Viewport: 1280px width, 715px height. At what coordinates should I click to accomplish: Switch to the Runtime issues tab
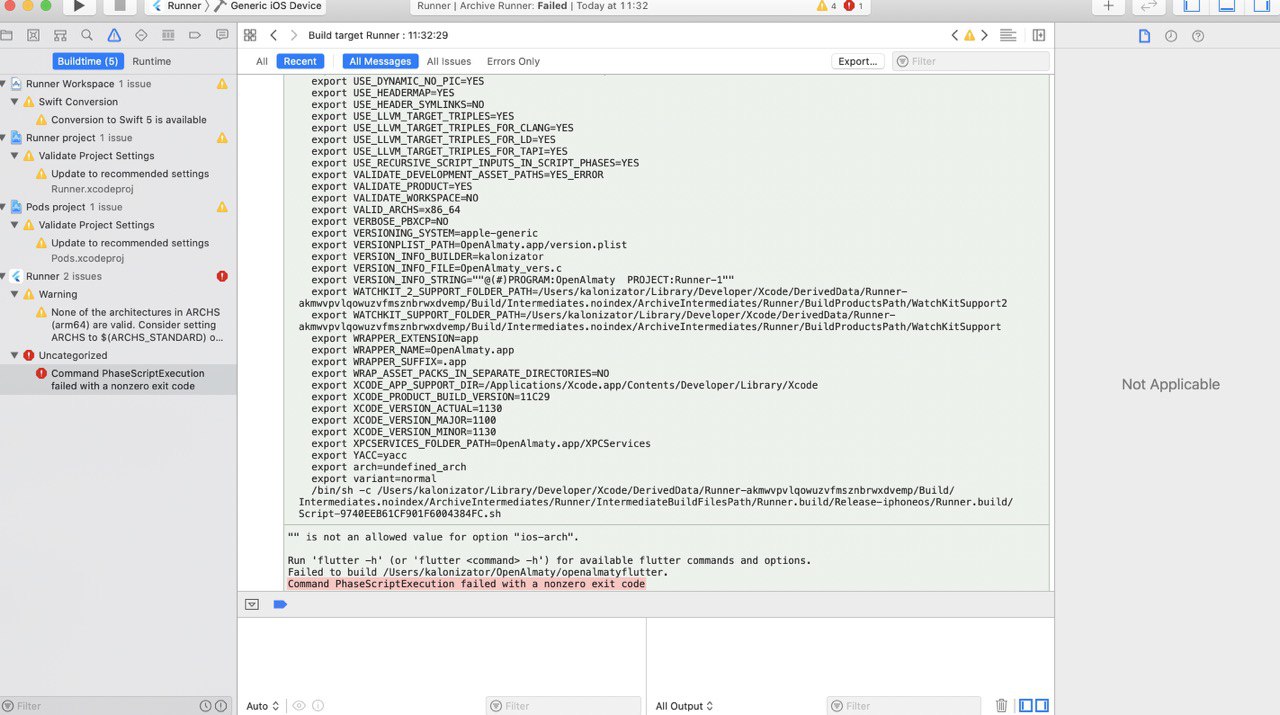[x=152, y=61]
